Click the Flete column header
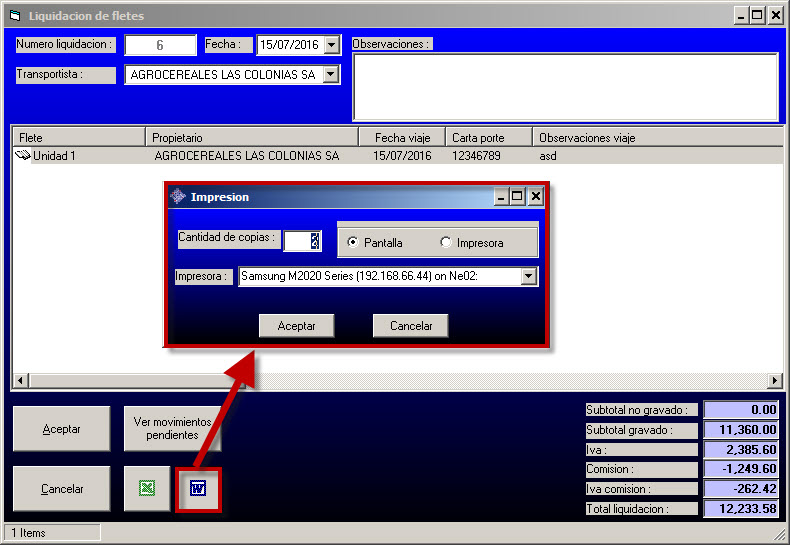 78,137
